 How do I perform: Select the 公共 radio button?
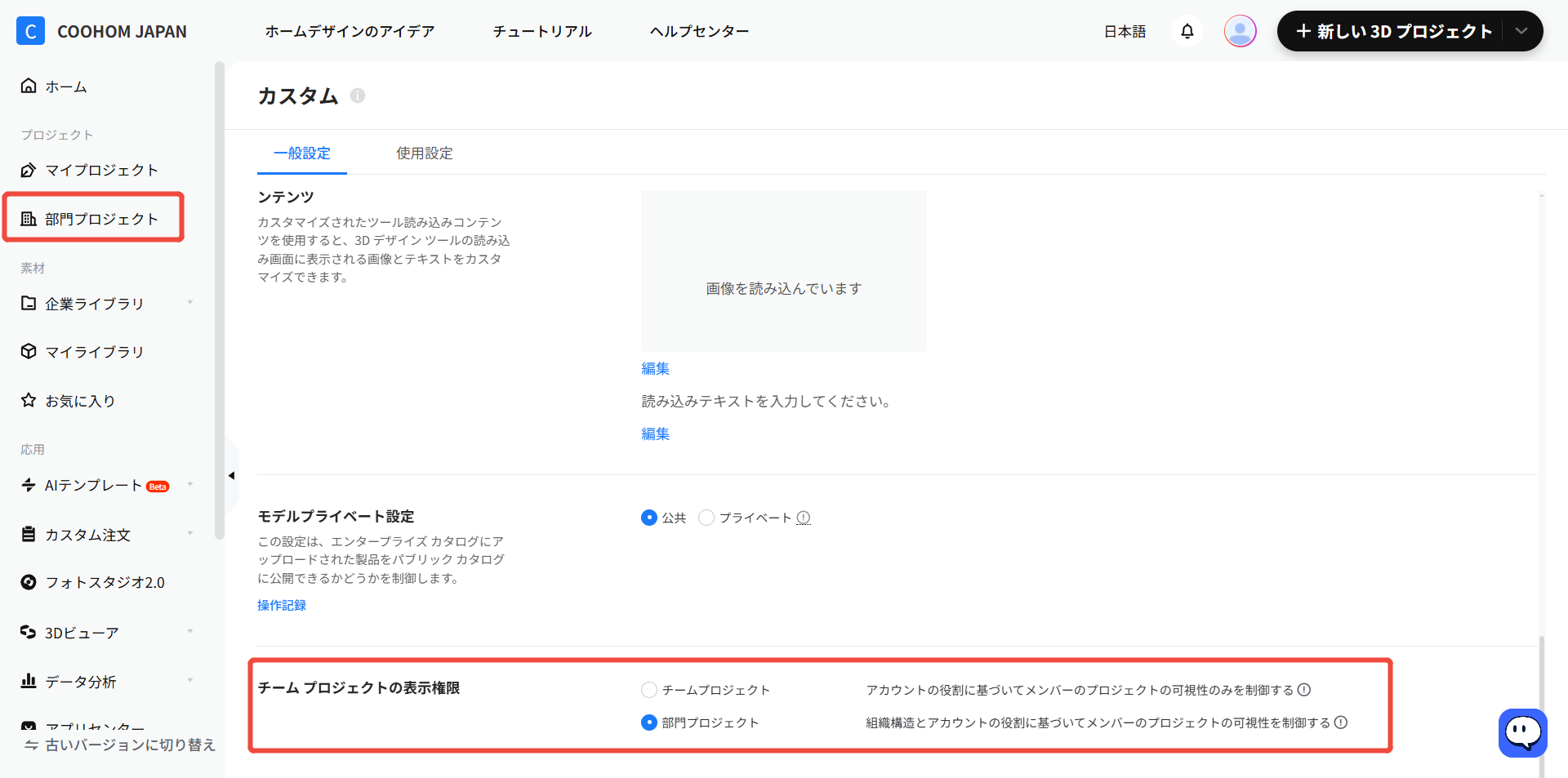(649, 518)
